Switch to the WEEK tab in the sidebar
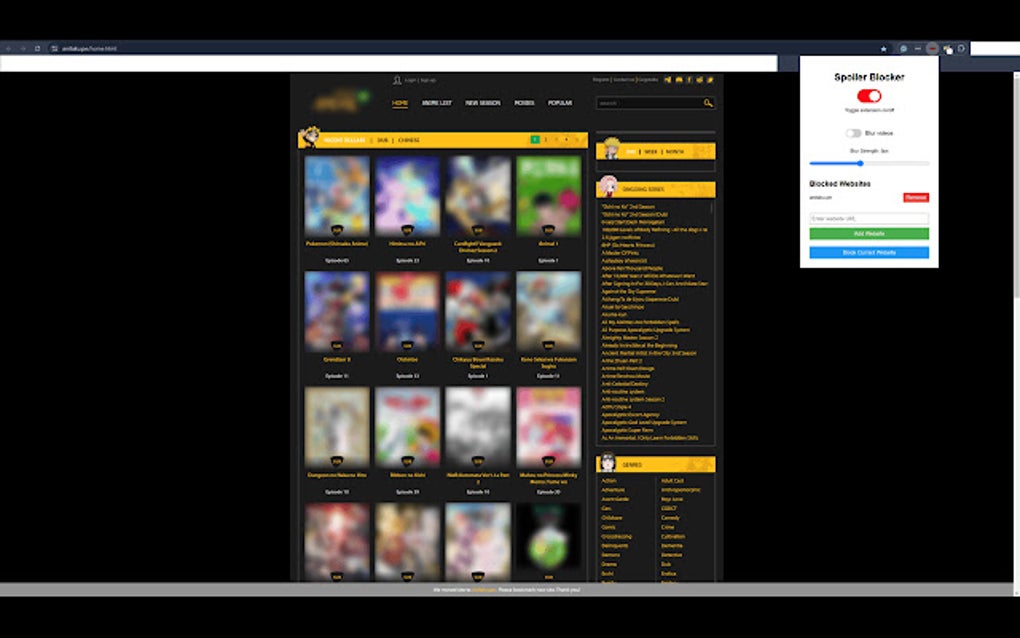Image resolution: width=1020 pixels, height=638 pixels. 651,152
